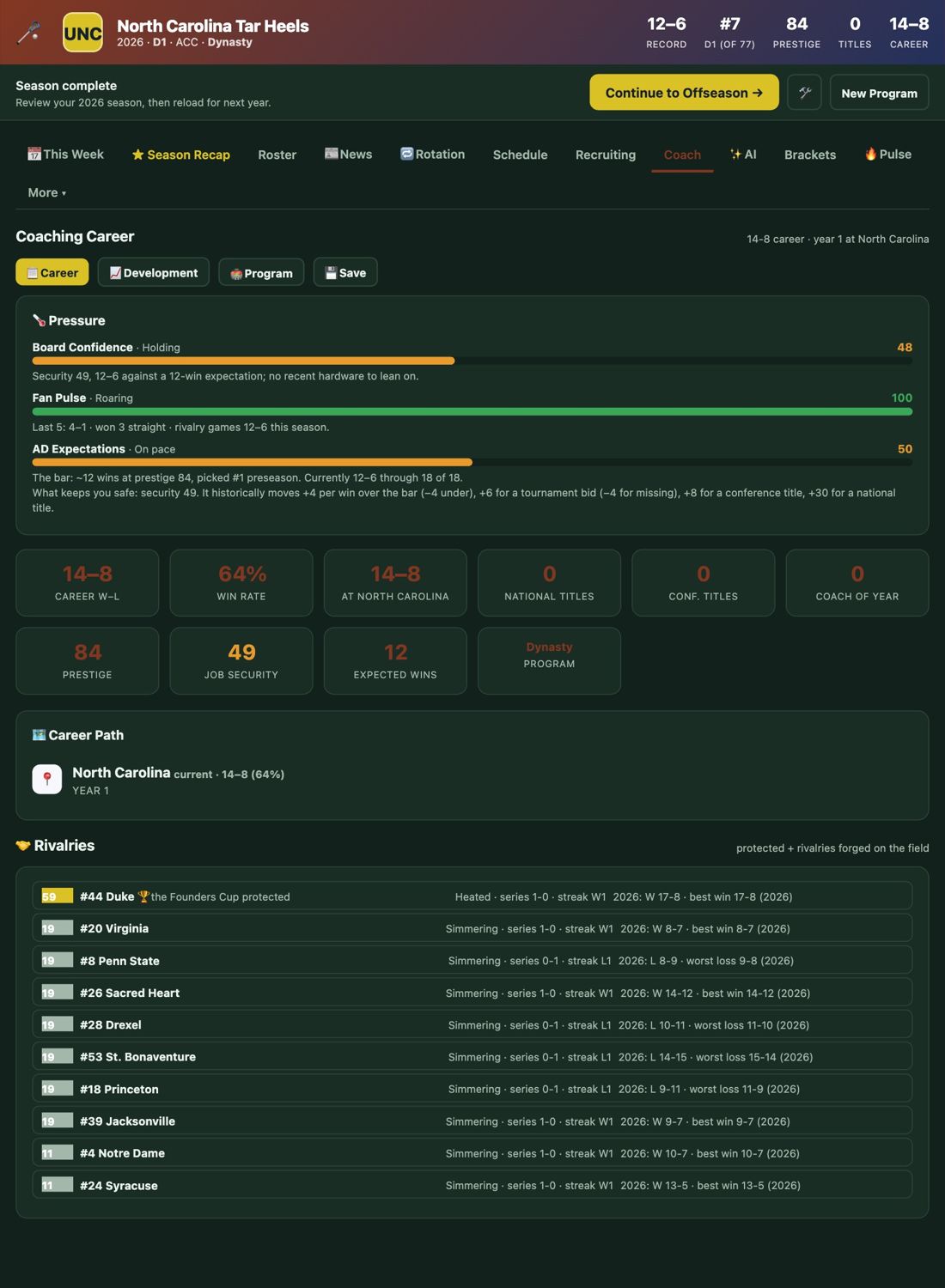Screen dimensions: 945x1288
Task: Click North Carolina in Career Path
Action: coord(121,772)
